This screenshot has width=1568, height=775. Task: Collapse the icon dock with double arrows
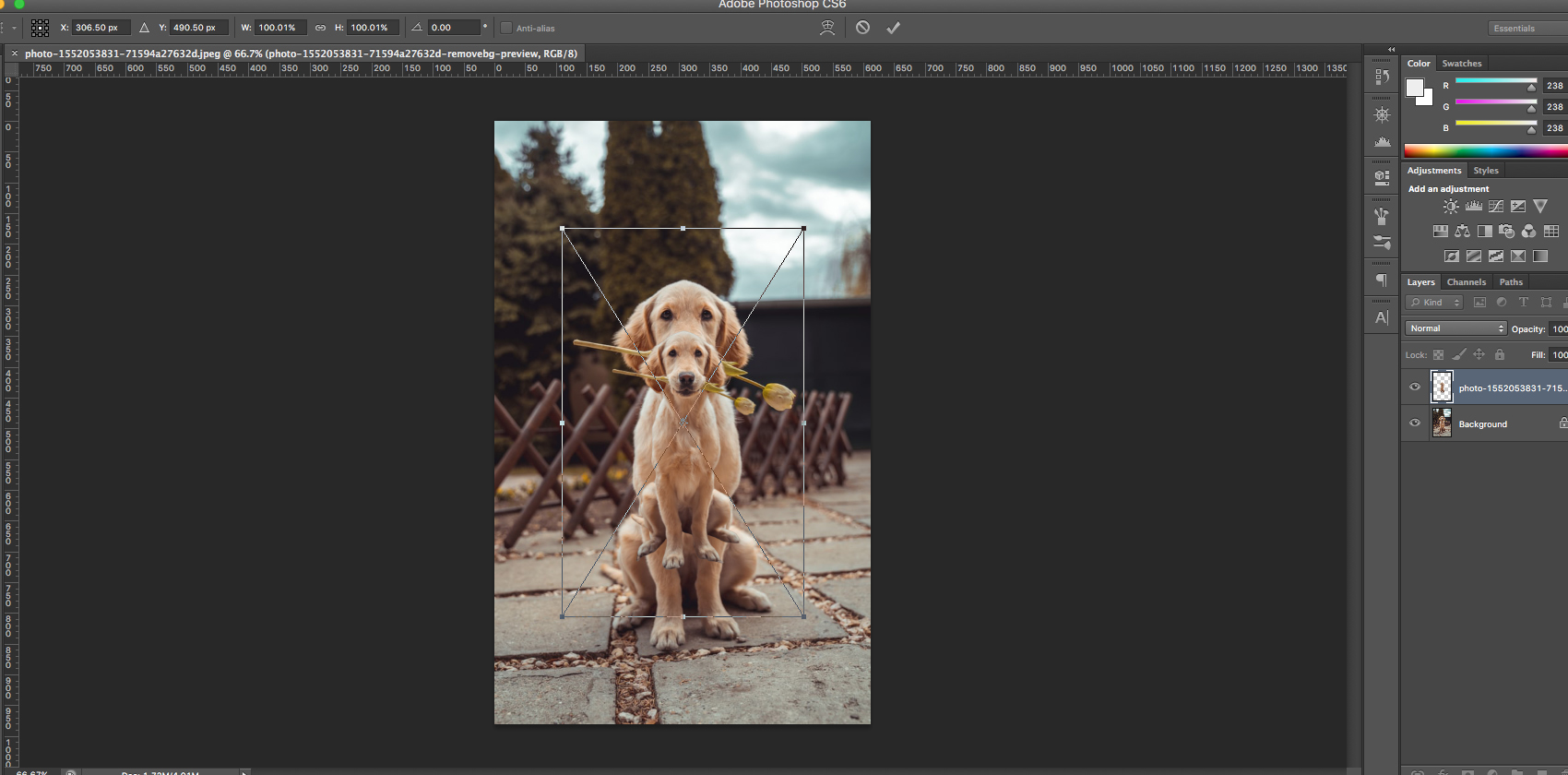(x=1392, y=50)
